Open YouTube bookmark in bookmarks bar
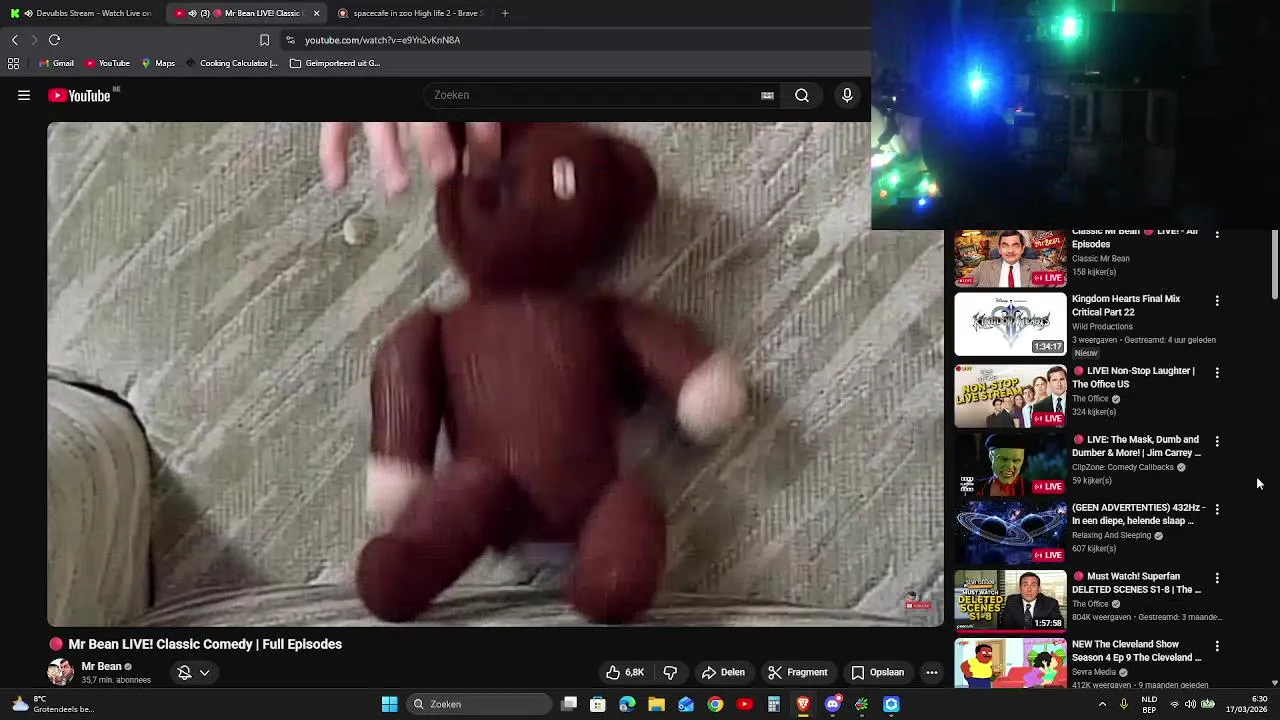The image size is (1280, 720). tap(107, 63)
